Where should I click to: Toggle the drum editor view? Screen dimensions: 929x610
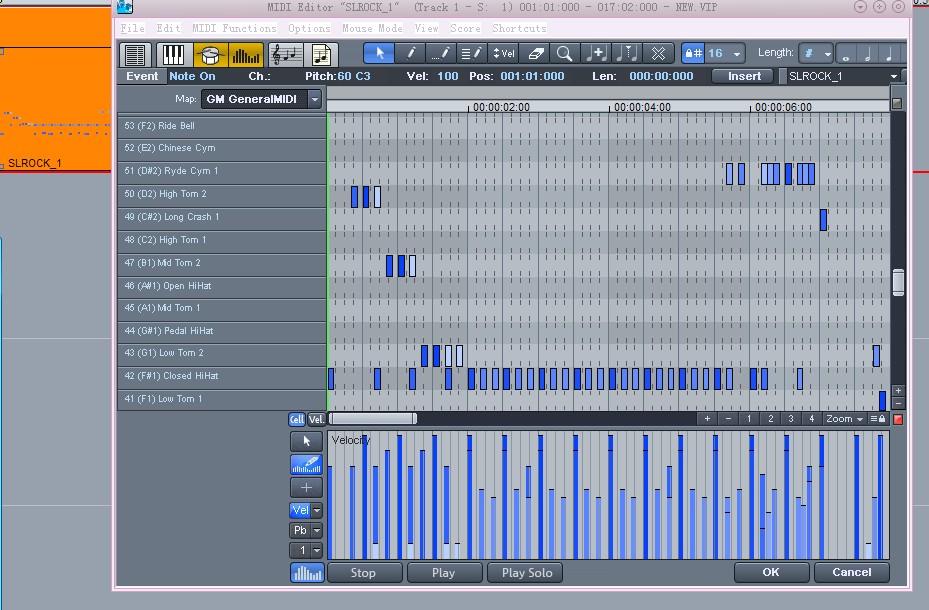210,54
